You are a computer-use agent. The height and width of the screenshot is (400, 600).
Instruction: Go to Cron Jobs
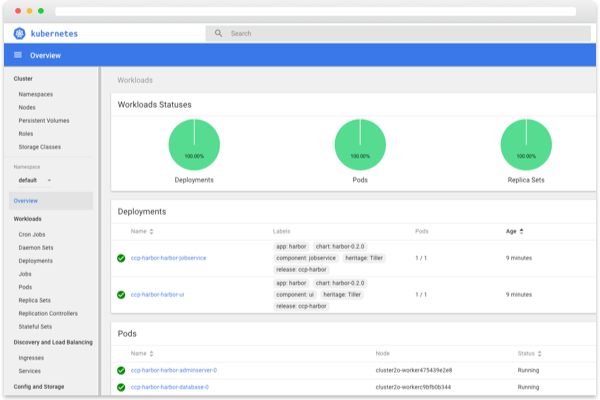coord(32,234)
